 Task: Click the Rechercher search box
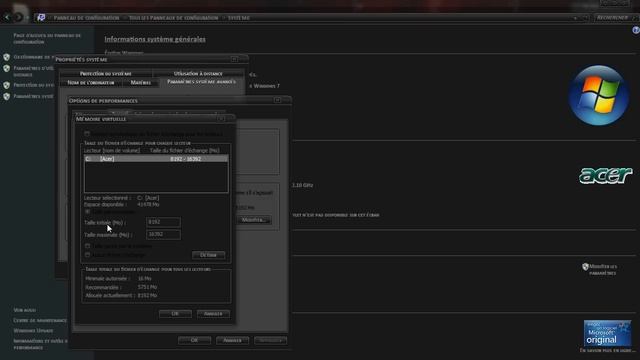pos(614,18)
